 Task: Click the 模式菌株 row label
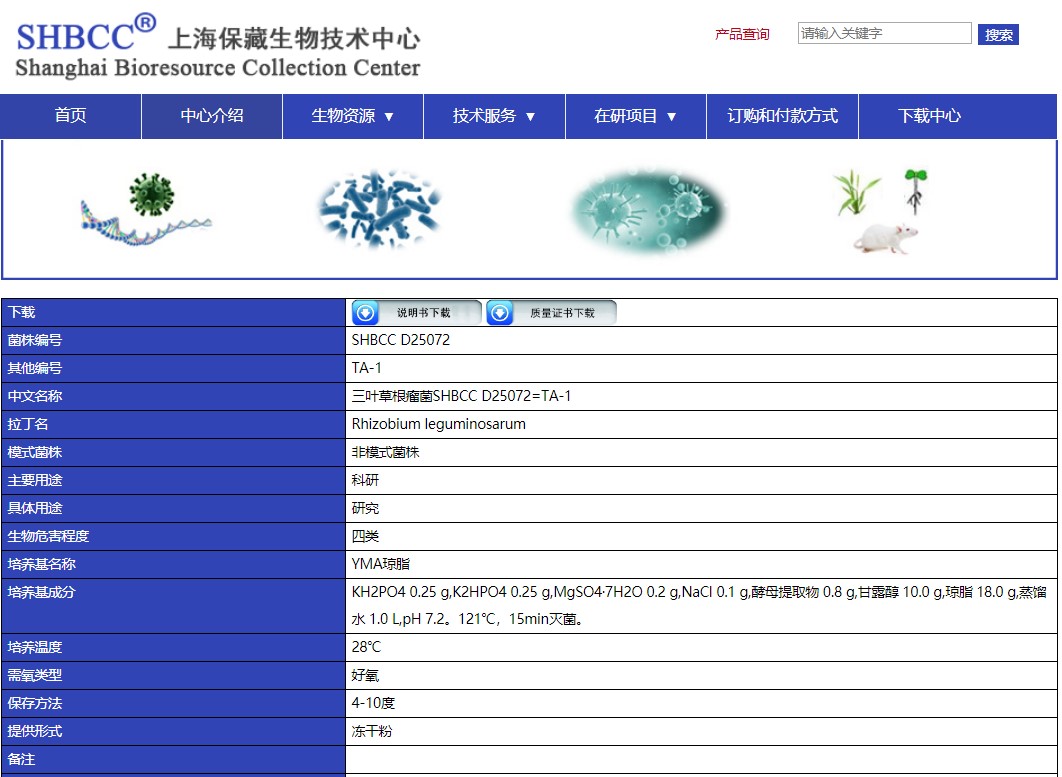35,453
